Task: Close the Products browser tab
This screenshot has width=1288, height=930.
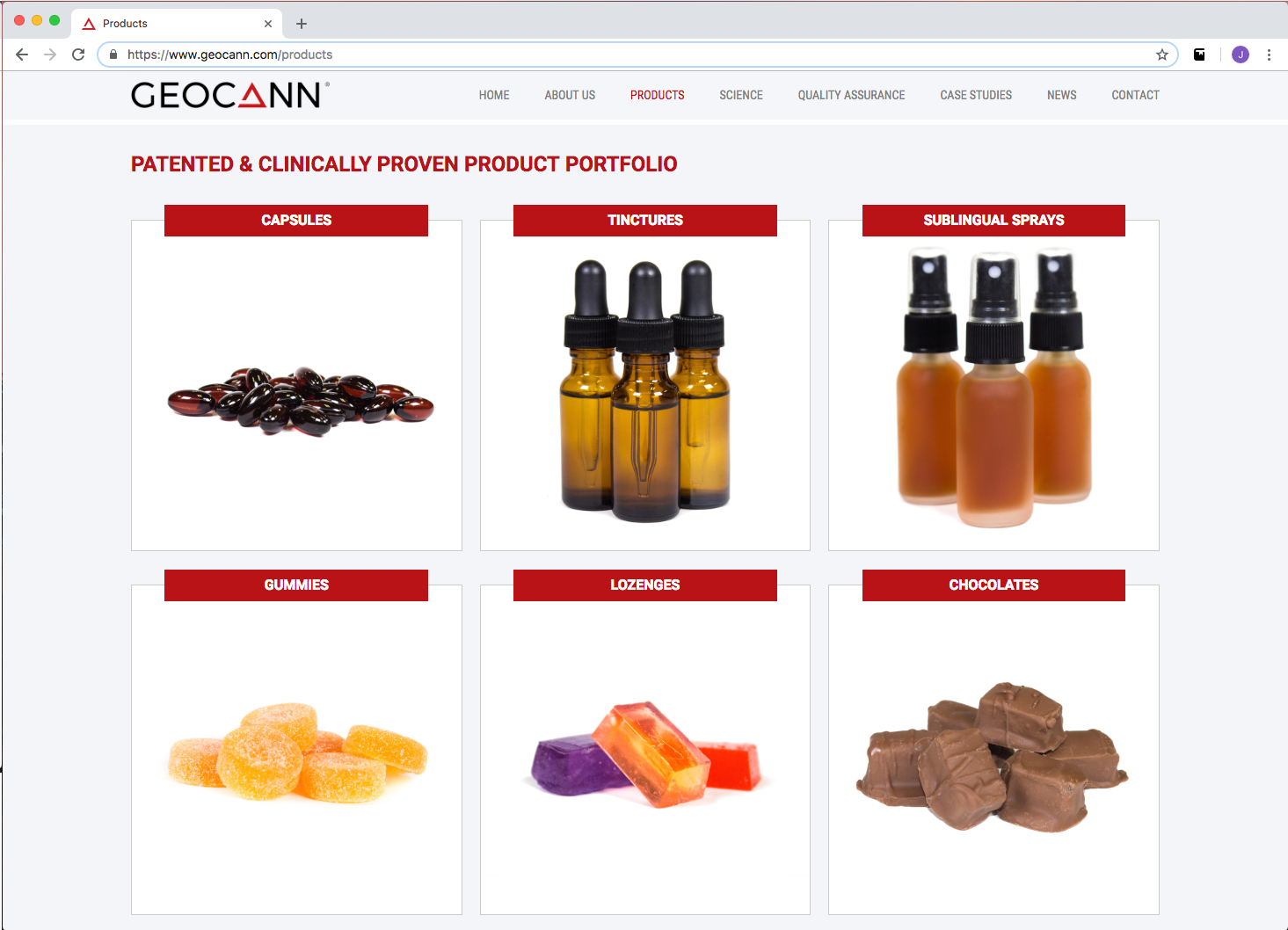Action: tap(268, 24)
